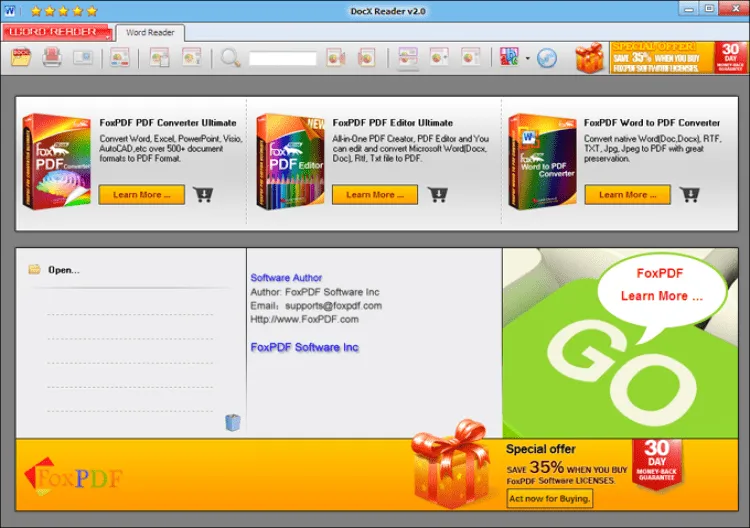Image resolution: width=750 pixels, height=528 pixels.
Task: Click the FoxPDF logo in bottom banner
Action: point(73,477)
